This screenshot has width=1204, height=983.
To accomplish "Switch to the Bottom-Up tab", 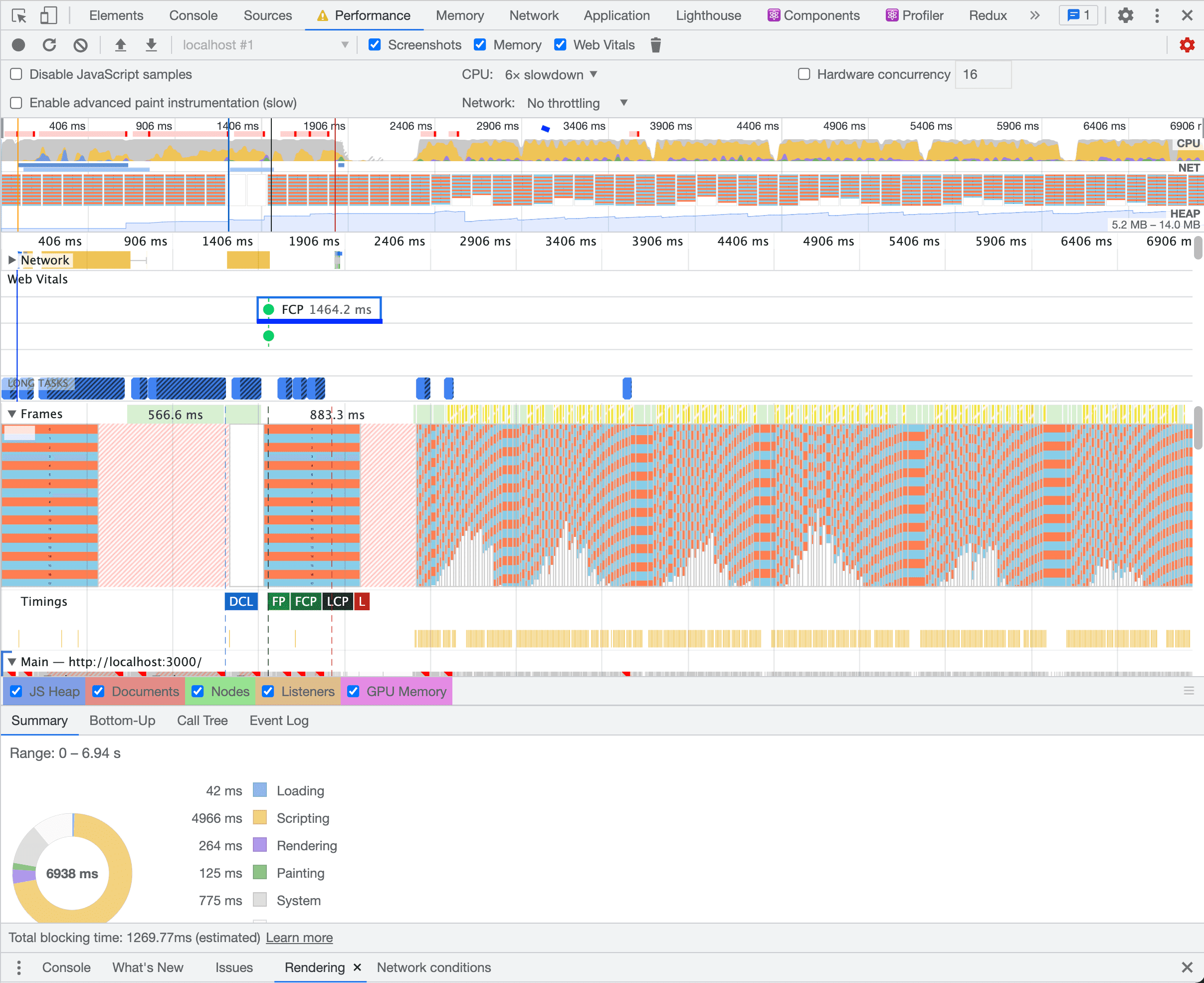I will pos(122,720).
